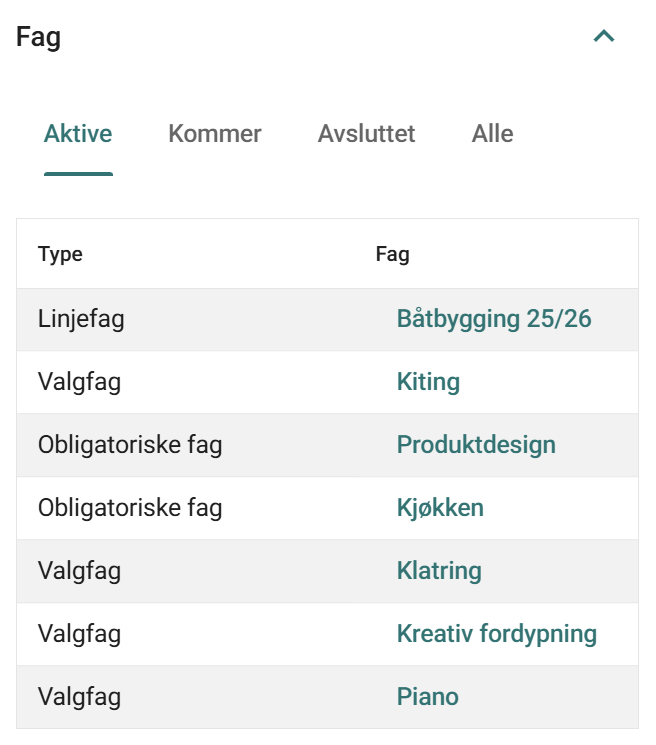Open the Avsluttet tab
Image resolution: width=656 pixels, height=745 pixels.
pyautogui.click(x=366, y=134)
